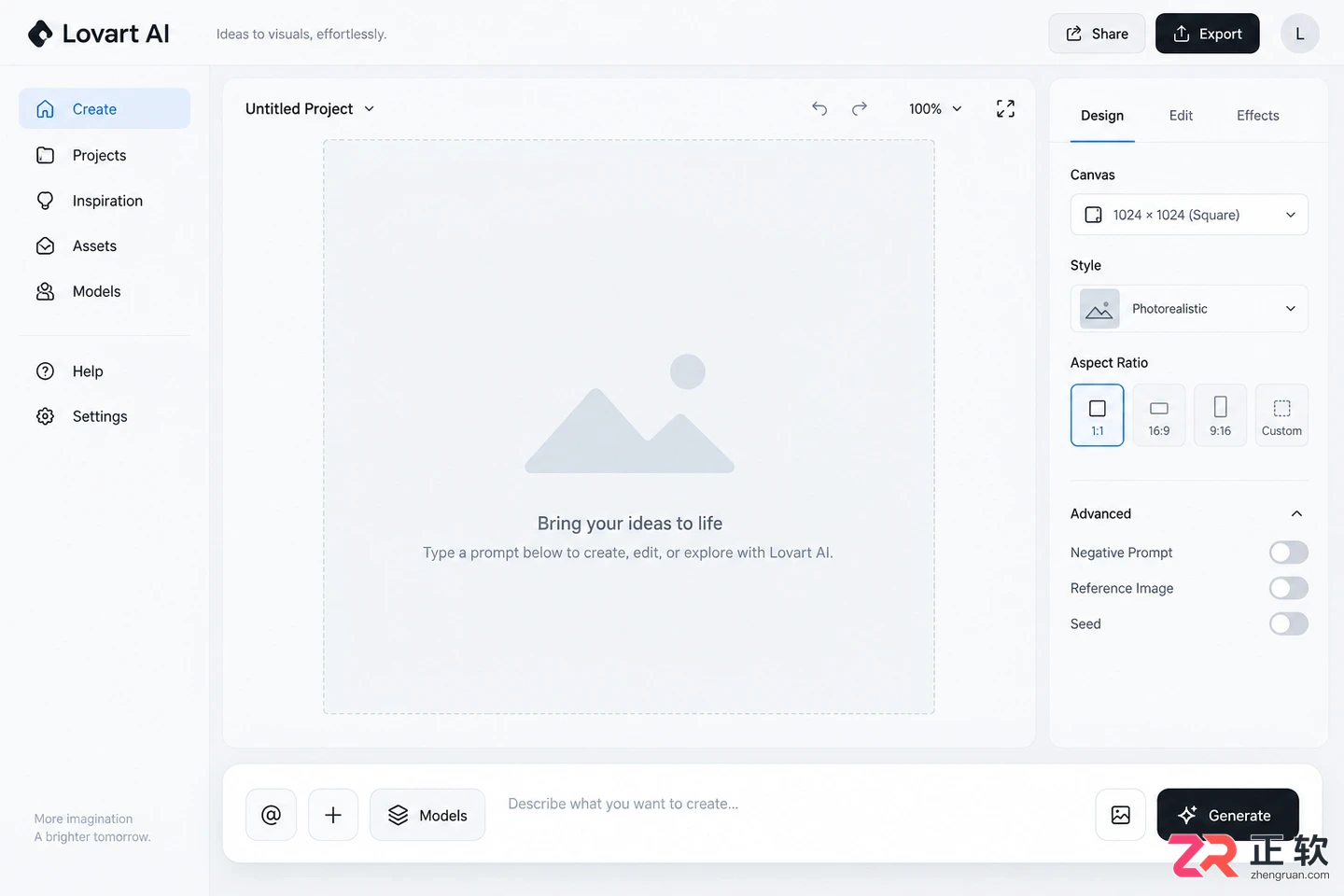Open the canvas size dropdown
Viewport: 1344px width, 896px height.
point(1189,215)
